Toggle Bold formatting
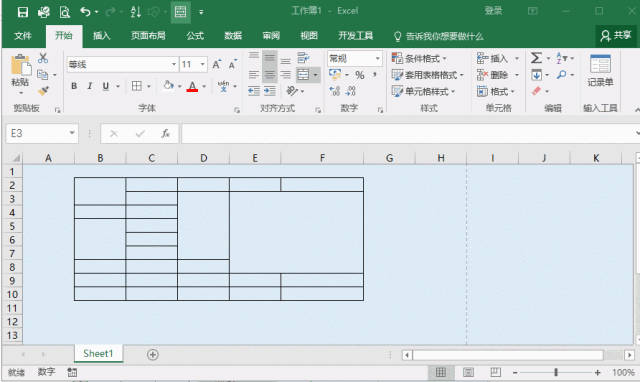 [x=74, y=86]
